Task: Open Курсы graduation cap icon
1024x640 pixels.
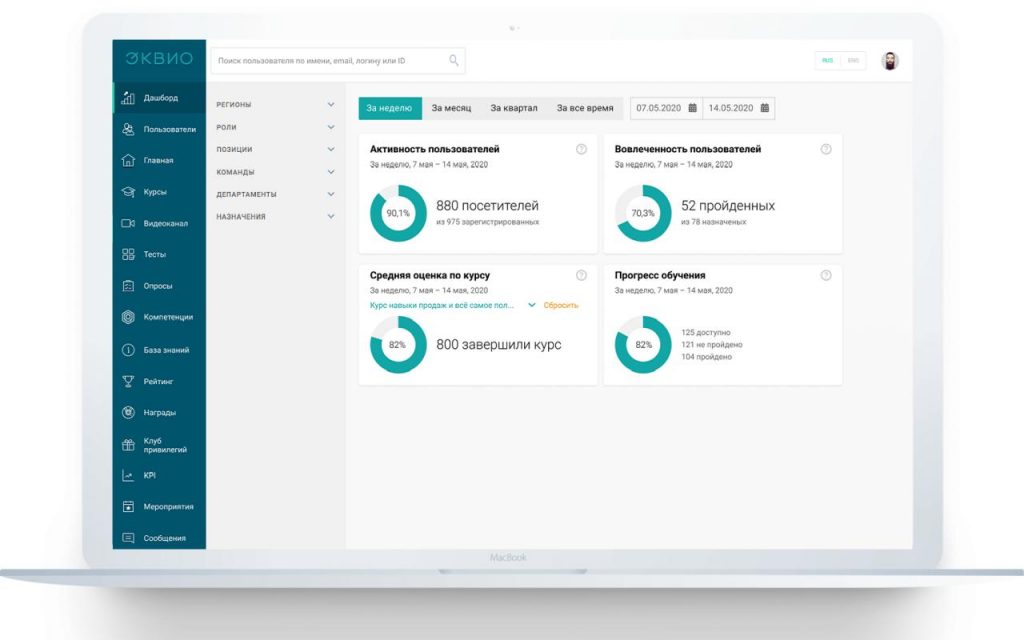Action: point(128,192)
